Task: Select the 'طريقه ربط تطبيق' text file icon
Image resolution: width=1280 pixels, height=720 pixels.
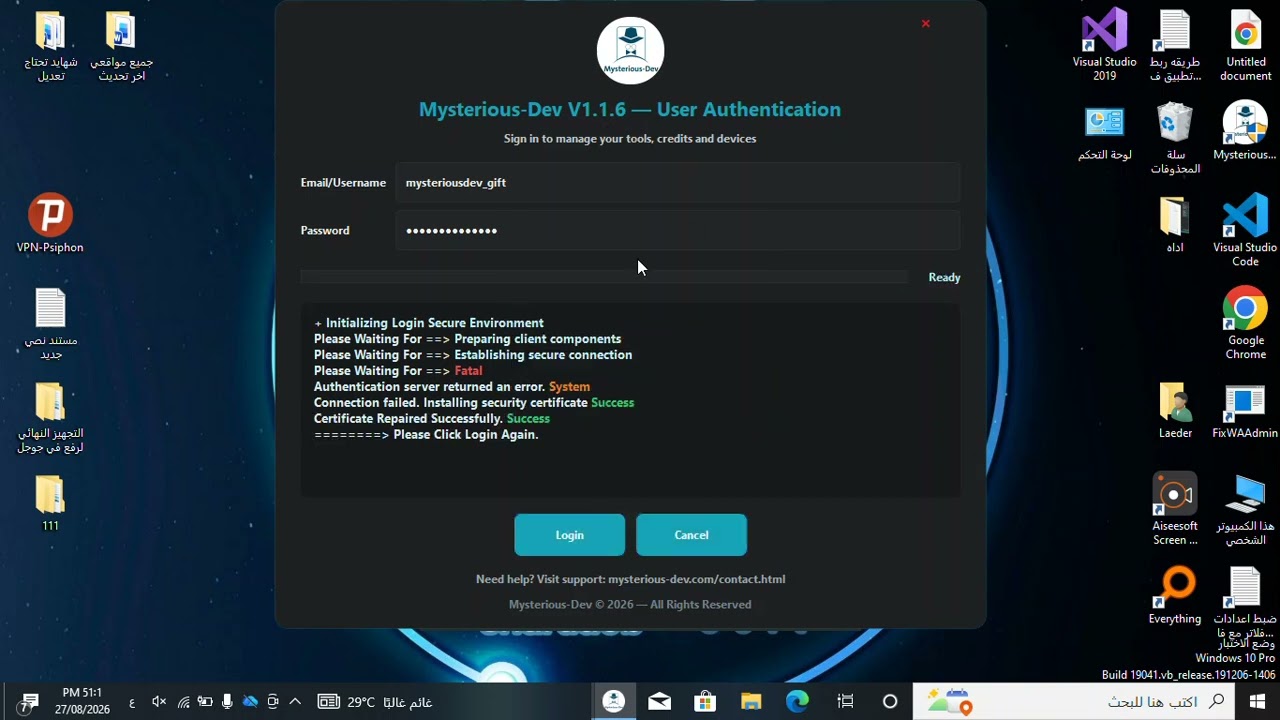Action: (x=1175, y=45)
